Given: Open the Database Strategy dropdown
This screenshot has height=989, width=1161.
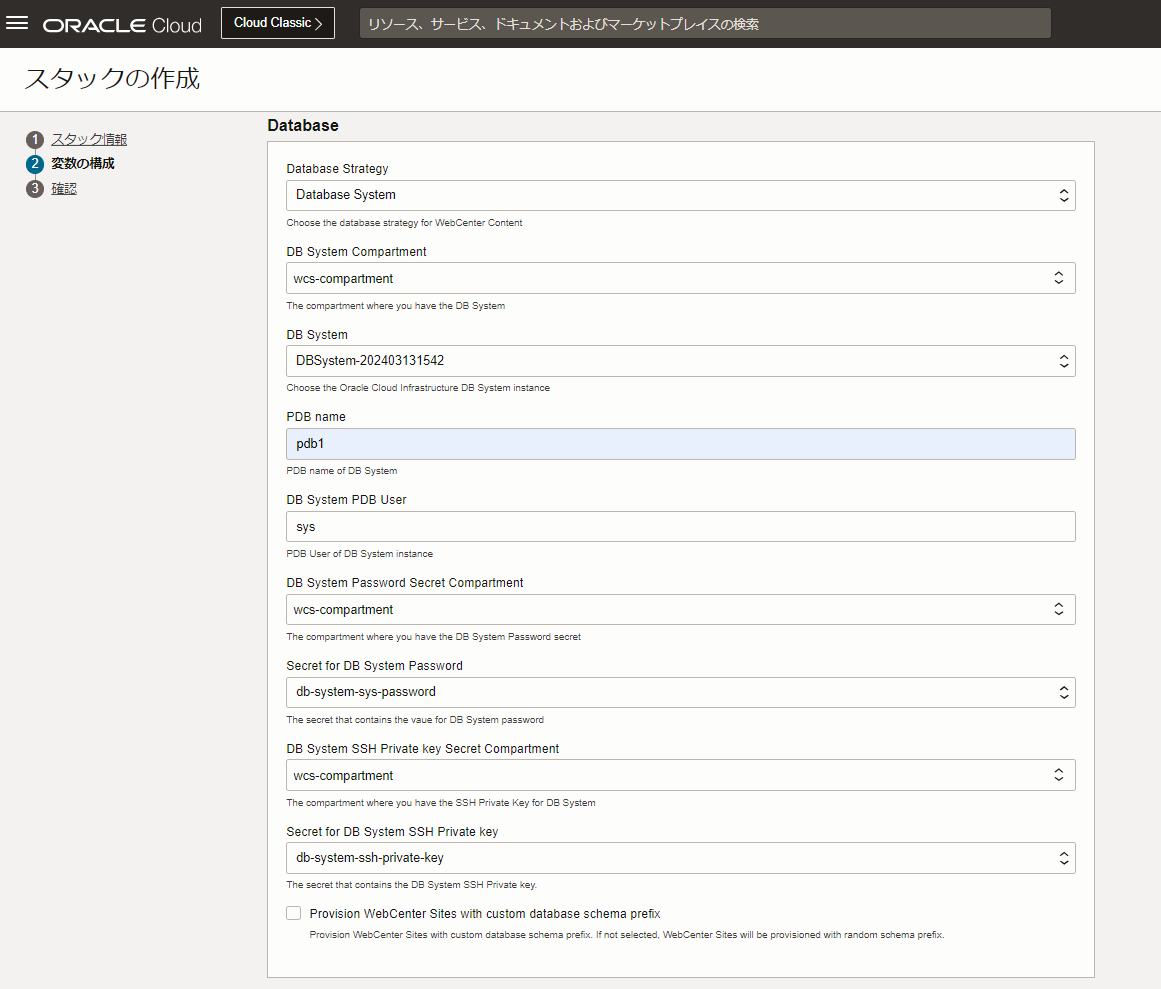Looking at the screenshot, I should [x=680, y=195].
